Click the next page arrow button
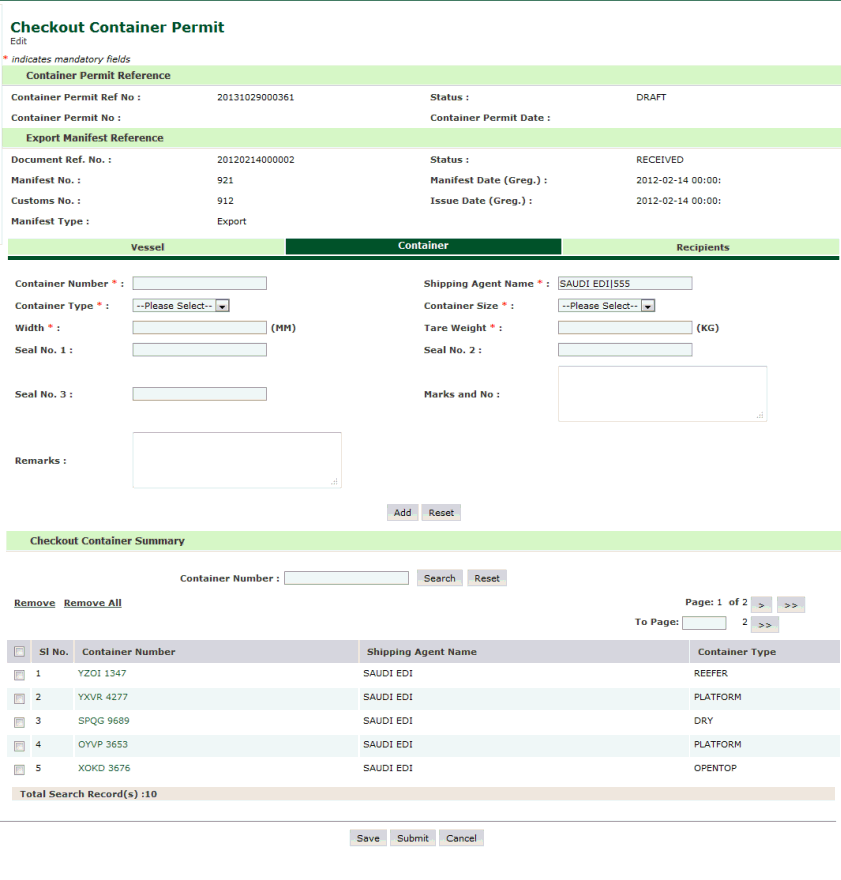841x880 pixels. (761, 605)
